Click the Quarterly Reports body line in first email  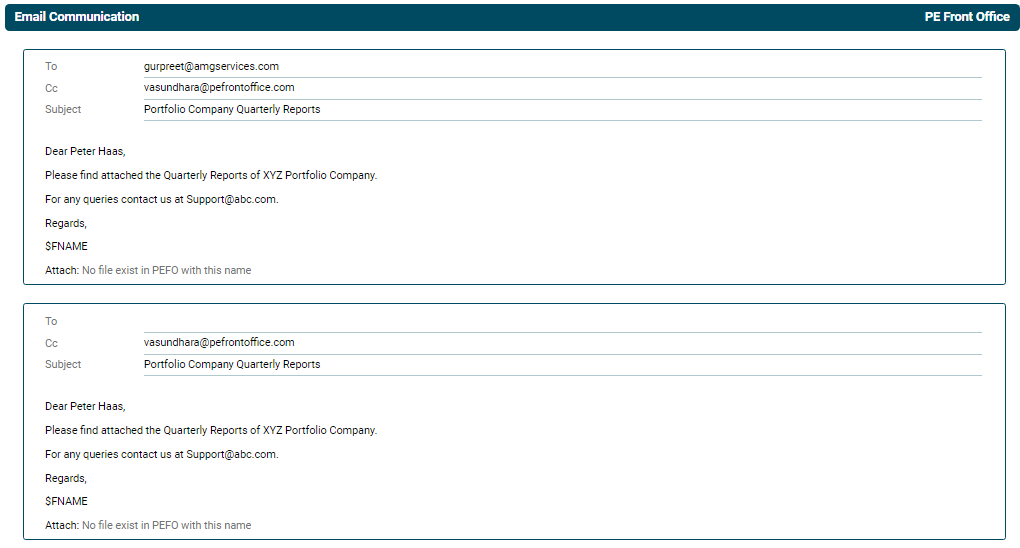pos(211,176)
